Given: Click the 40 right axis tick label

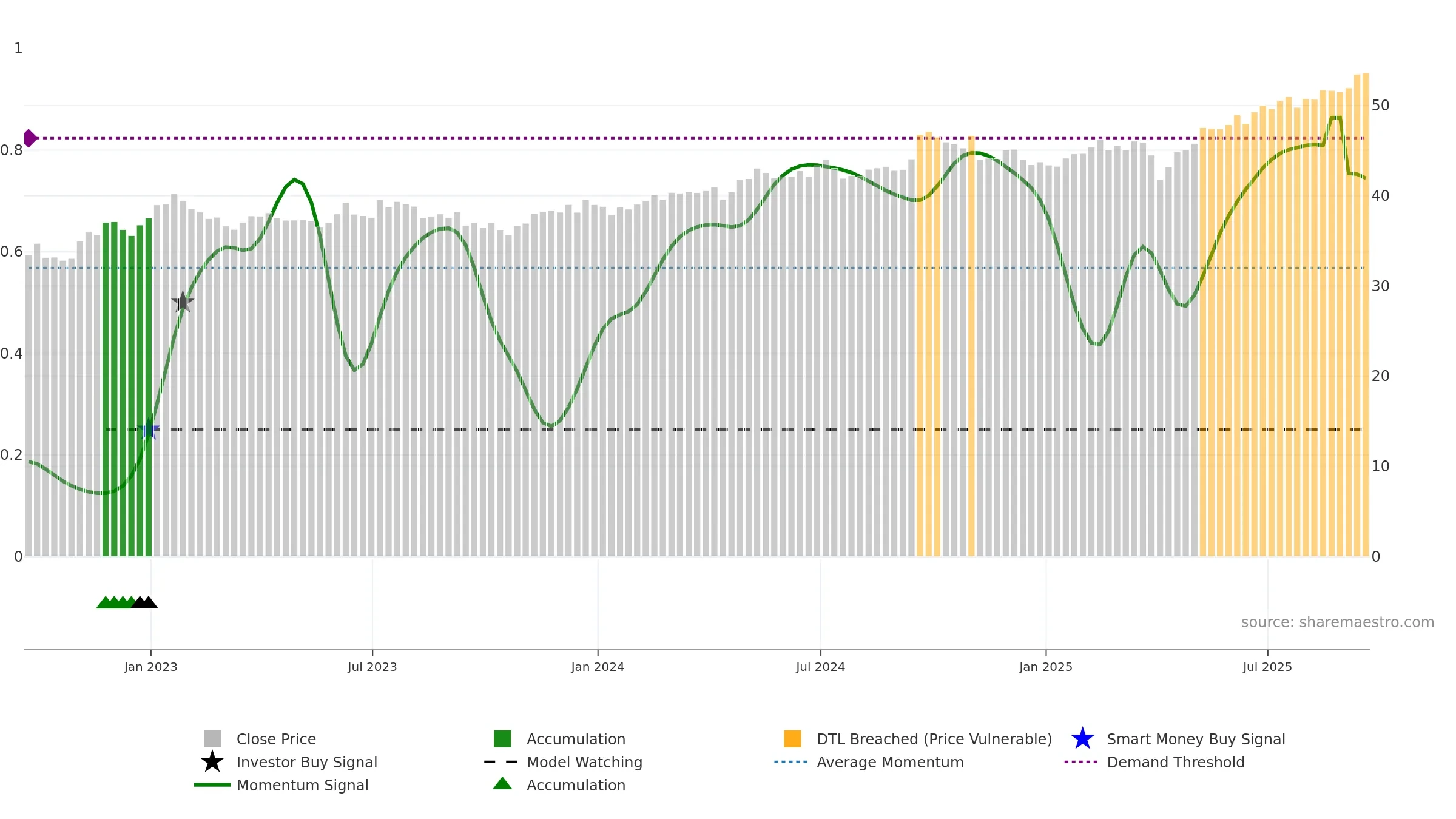Looking at the screenshot, I should [x=1380, y=196].
